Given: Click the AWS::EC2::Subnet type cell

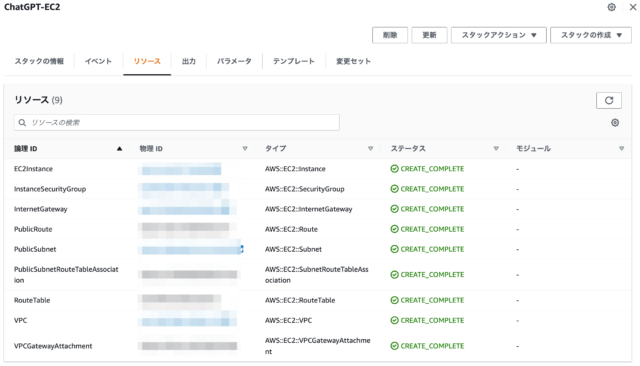Looking at the screenshot, I should click(293, 249).
